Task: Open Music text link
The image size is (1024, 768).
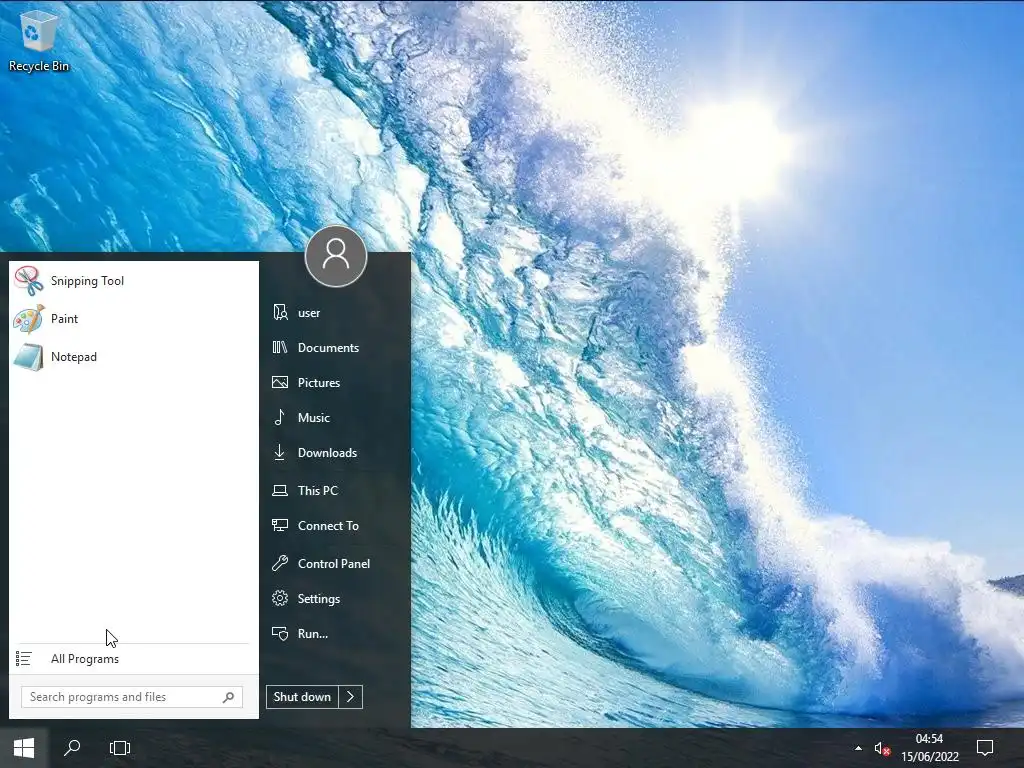Action: (313, 417)
